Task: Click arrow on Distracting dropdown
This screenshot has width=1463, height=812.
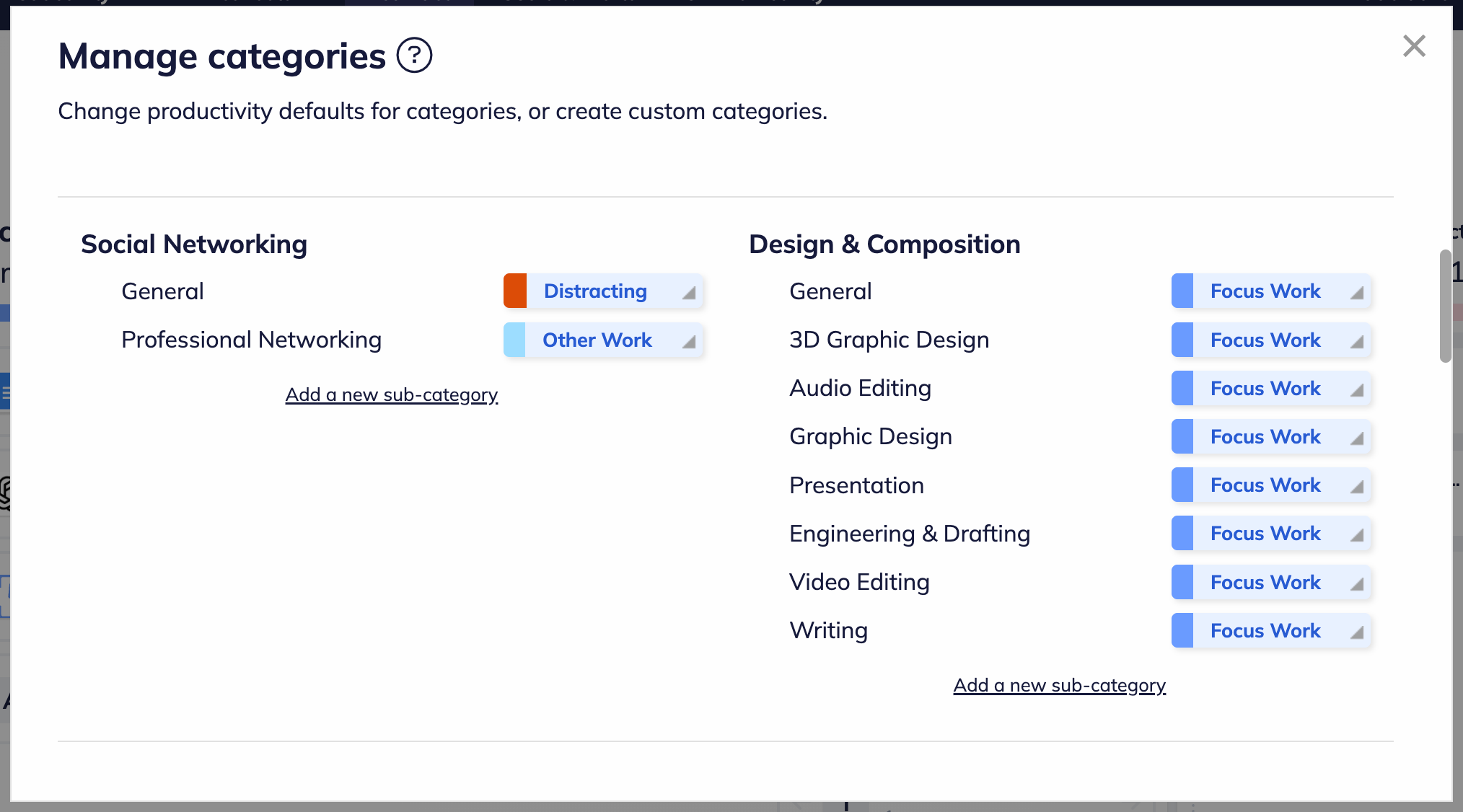Action: 689,293
